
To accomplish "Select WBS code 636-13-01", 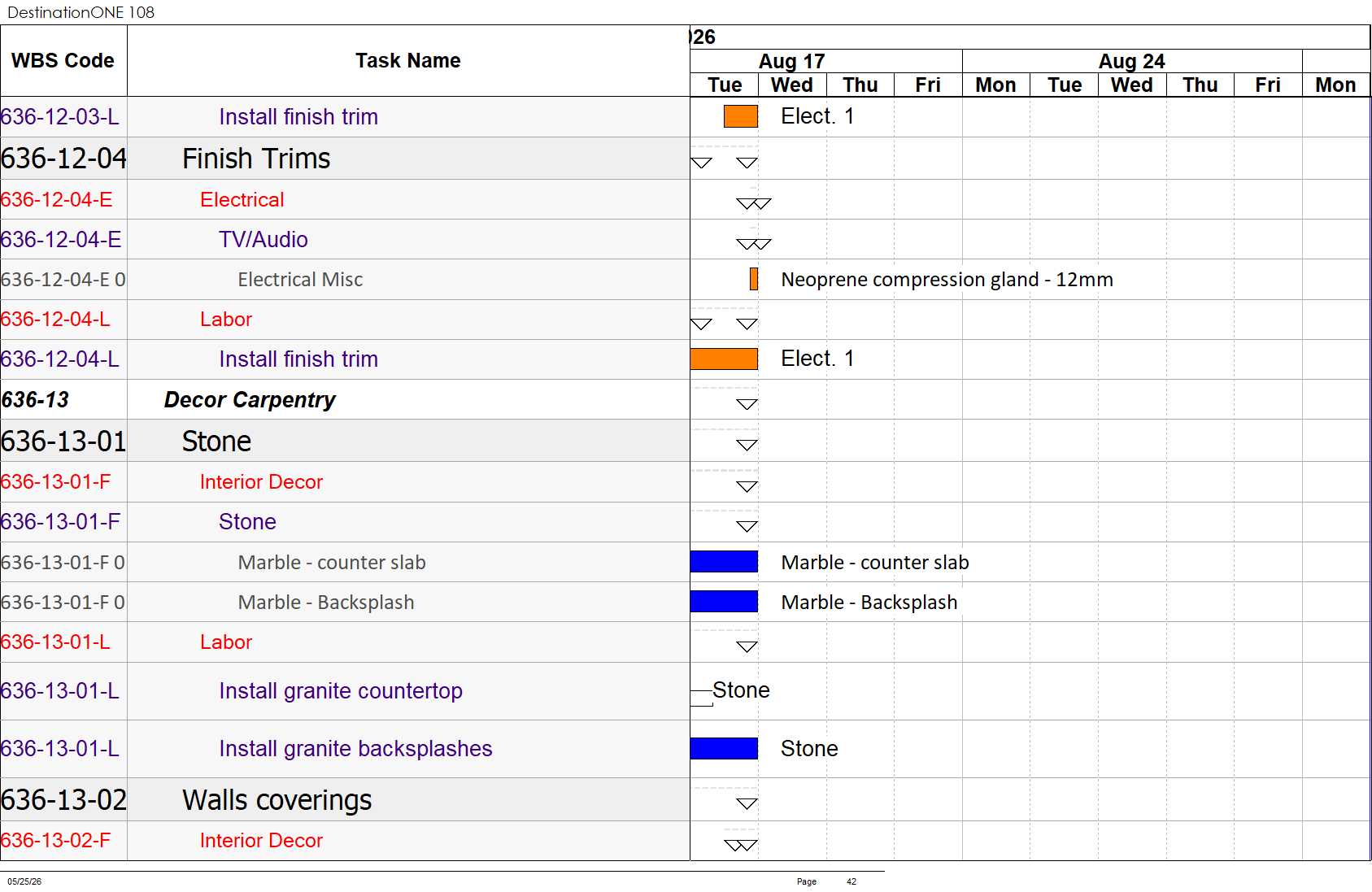I will coord(63,442).
